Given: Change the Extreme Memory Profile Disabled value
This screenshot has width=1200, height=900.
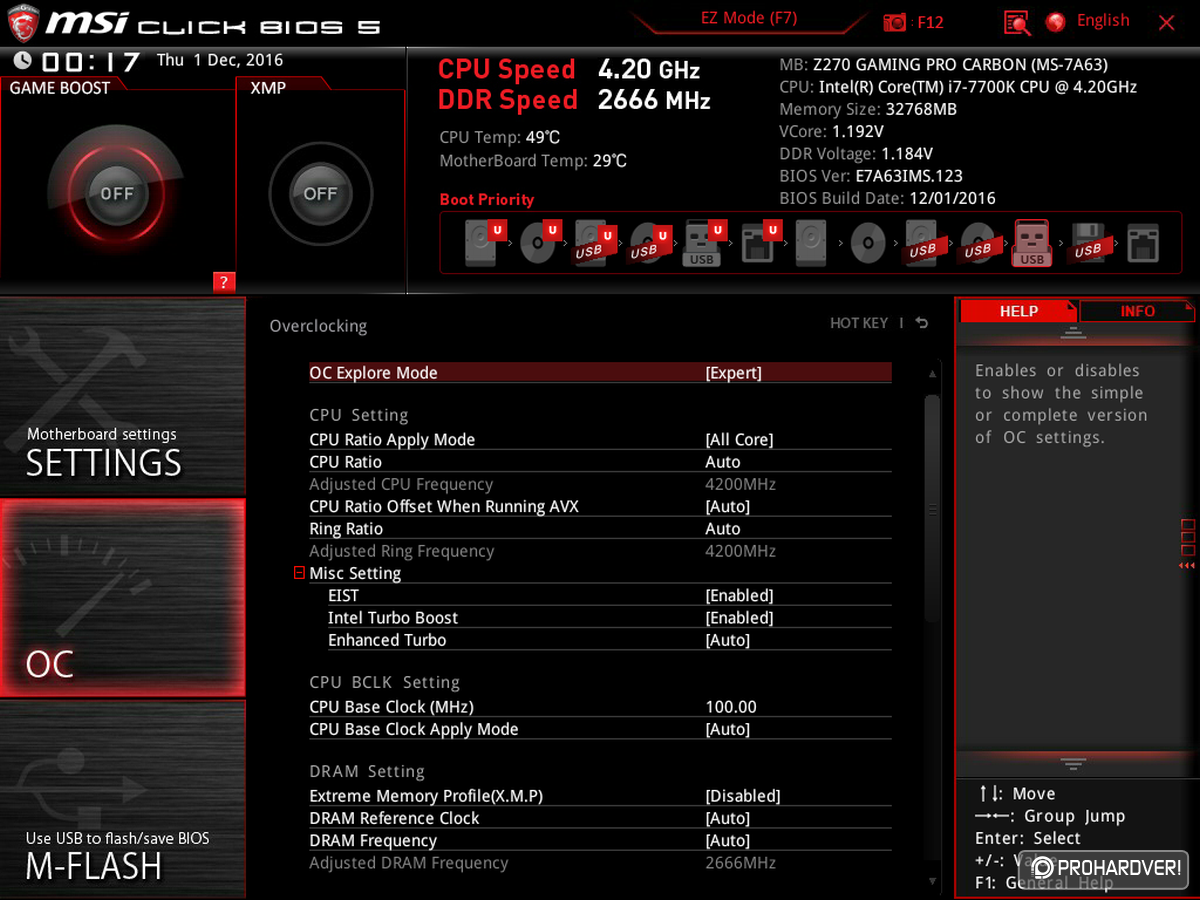Looking at the screenshot, I should tap(743, 796).
